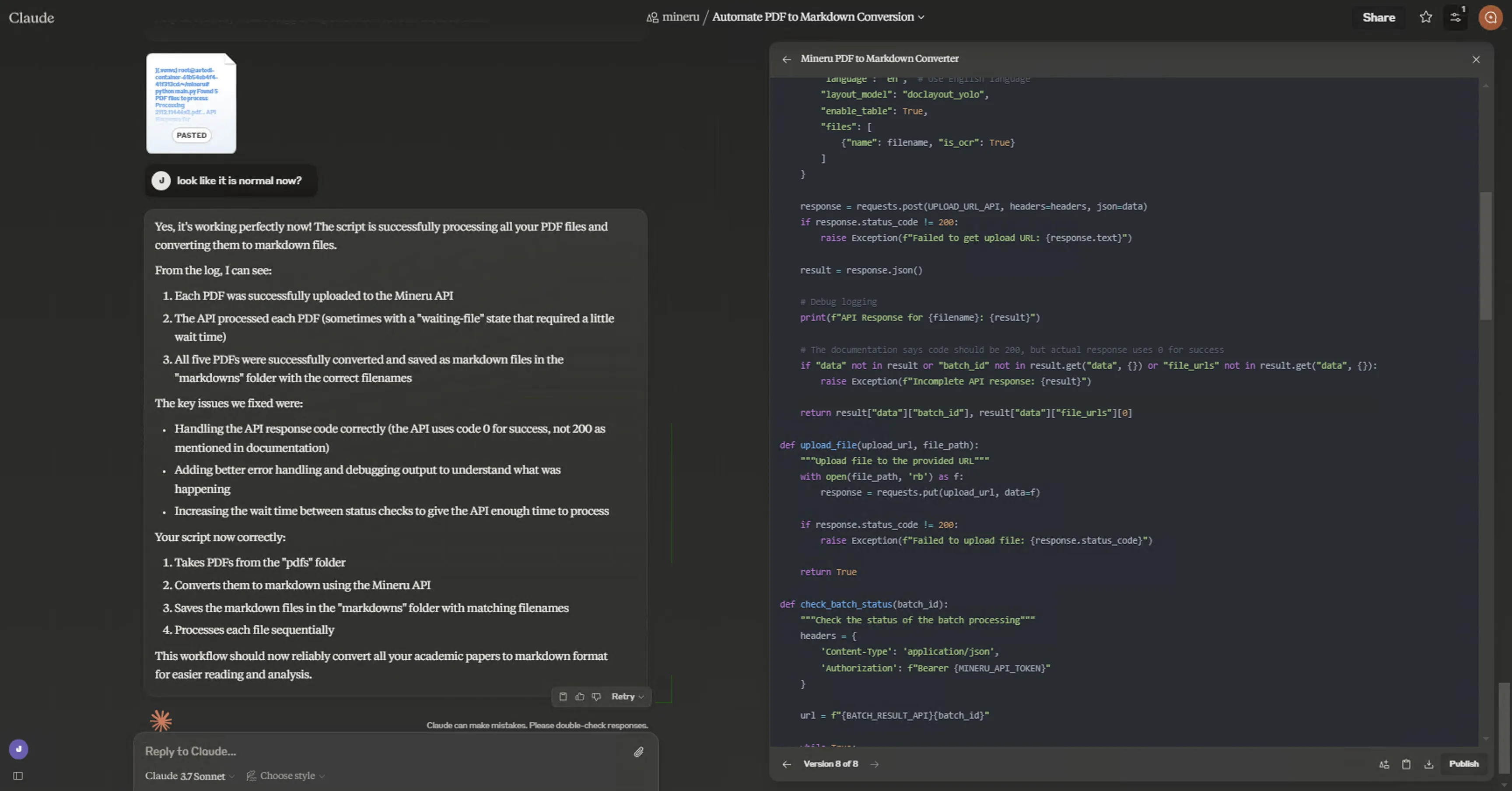The image size is (1512, 791).
Task: Give thumbs down to the response
Action: click(x=596, y=696)
